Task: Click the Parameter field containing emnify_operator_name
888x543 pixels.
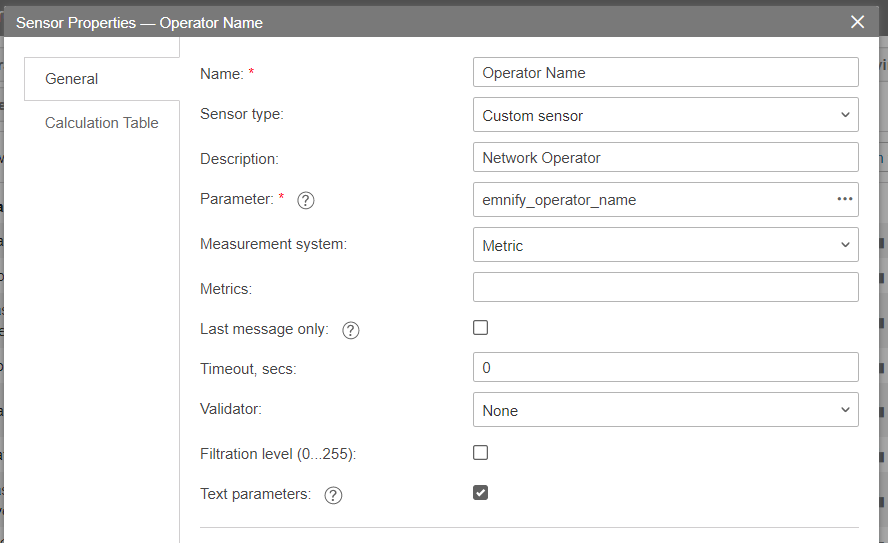Action: [650, 200]
